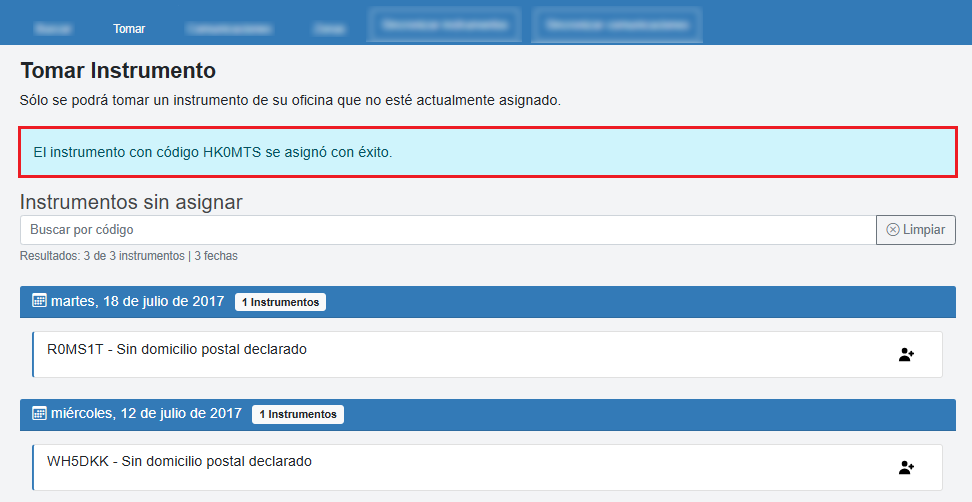
Task: Select the R0MS1T instrument row
Action: click(x=450, y=355)
